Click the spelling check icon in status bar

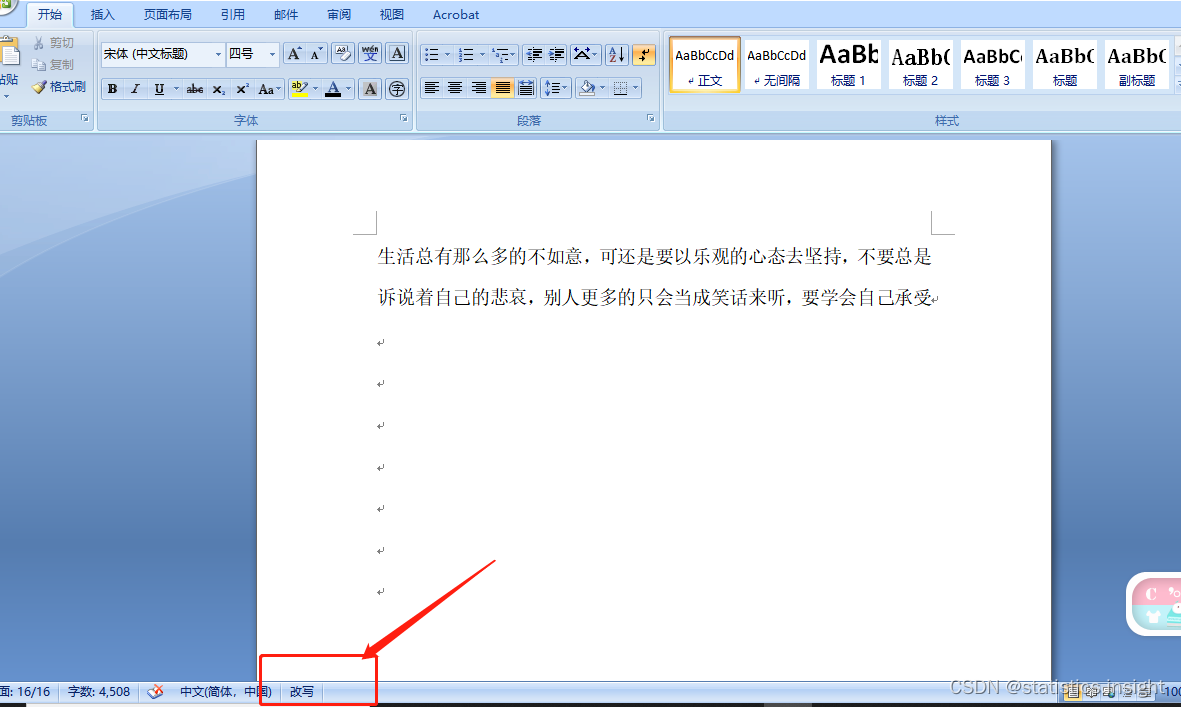155,691
